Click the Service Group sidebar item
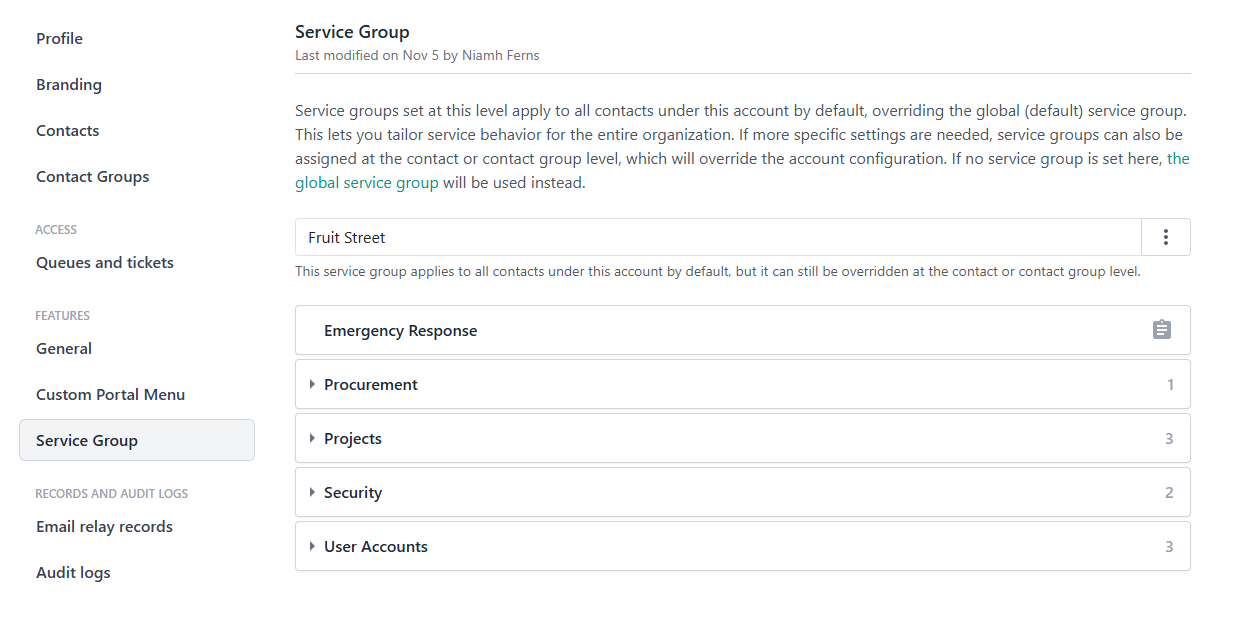The height and width of the screenshot is (630, 1253). point(87,440)
